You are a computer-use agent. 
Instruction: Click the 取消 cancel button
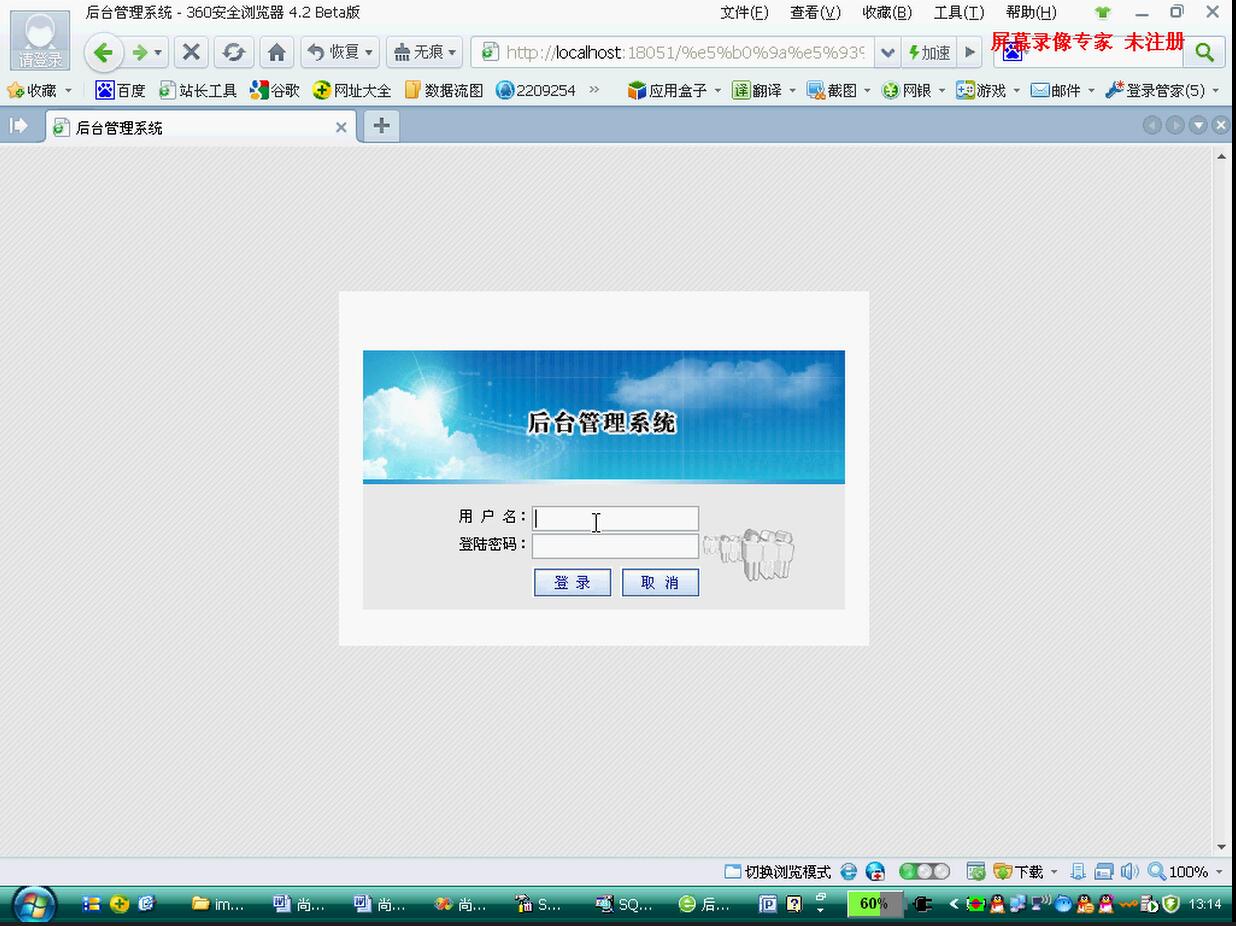tap(660, 582)
